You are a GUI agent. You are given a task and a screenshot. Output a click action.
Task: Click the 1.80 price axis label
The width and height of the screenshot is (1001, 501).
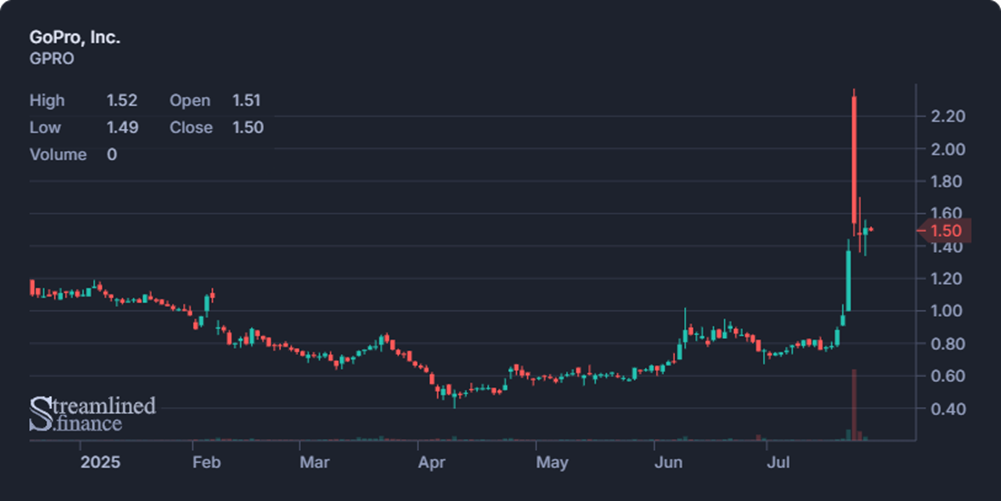tap(947, 181)
